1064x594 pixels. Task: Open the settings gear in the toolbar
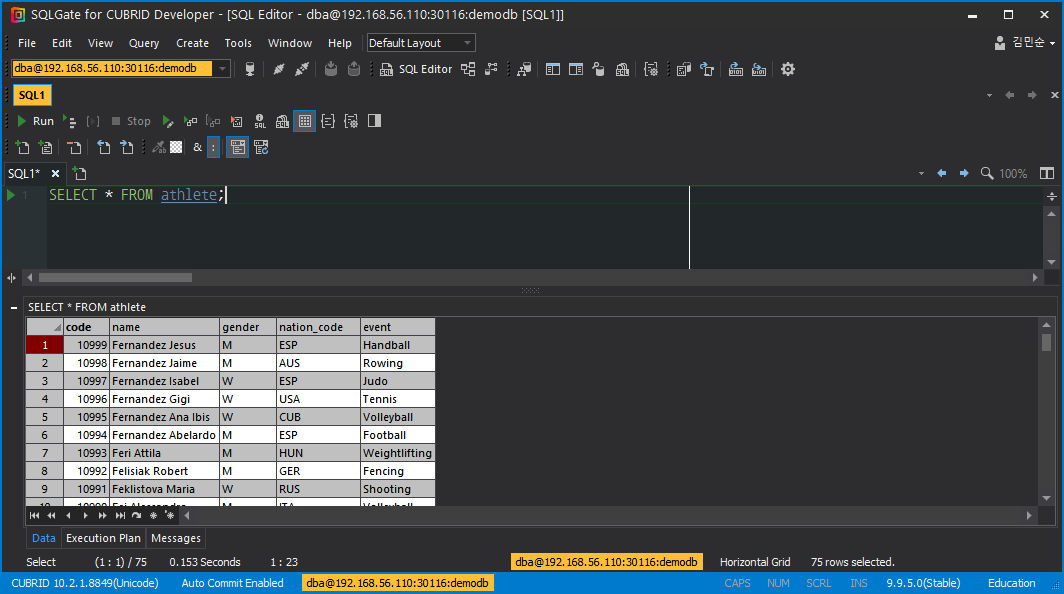point(788,69)
